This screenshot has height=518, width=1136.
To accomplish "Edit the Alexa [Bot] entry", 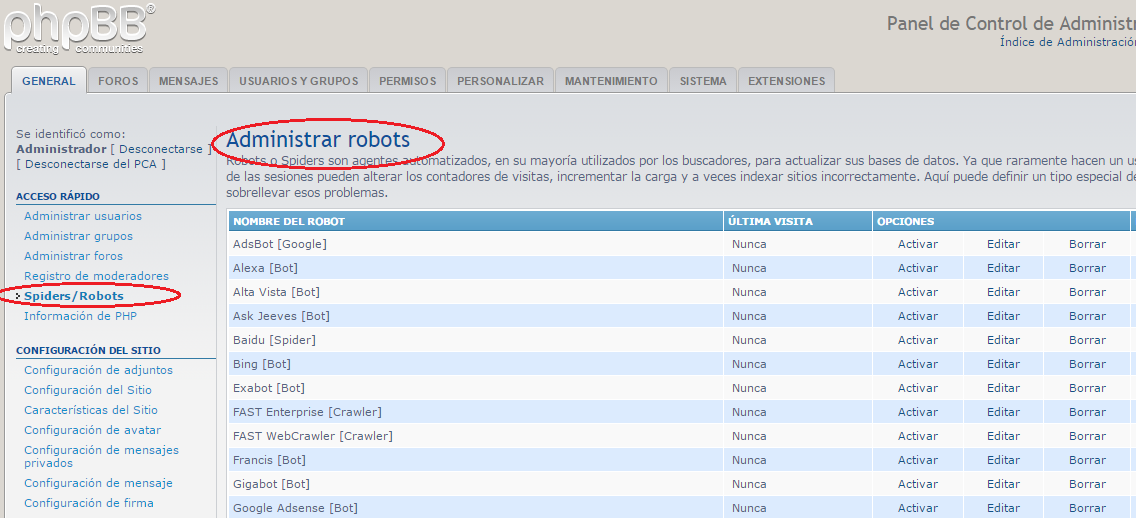I will pos(1003,268).
